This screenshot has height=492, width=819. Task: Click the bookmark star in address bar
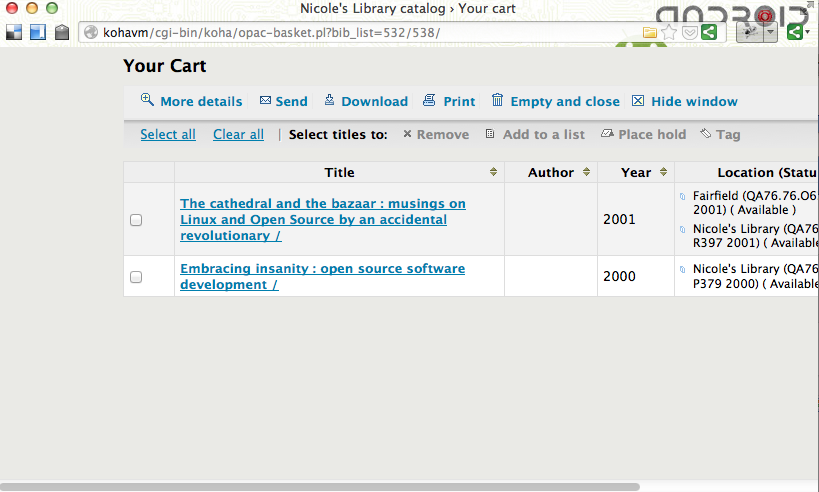[x=669, y=32]
